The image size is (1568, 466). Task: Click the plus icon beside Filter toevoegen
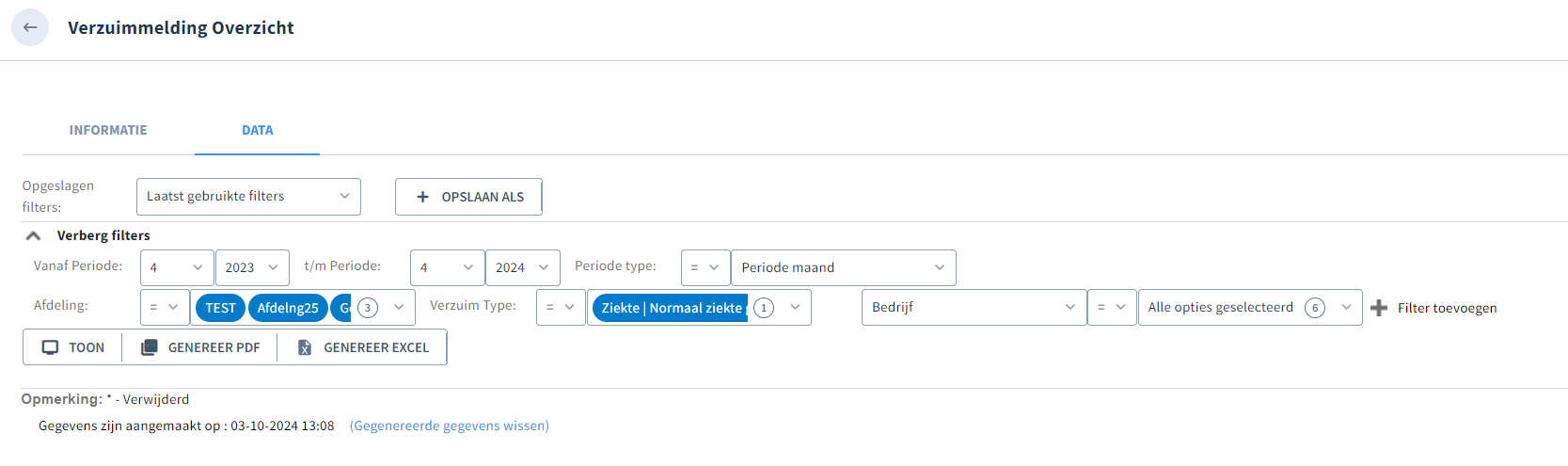1379,308
